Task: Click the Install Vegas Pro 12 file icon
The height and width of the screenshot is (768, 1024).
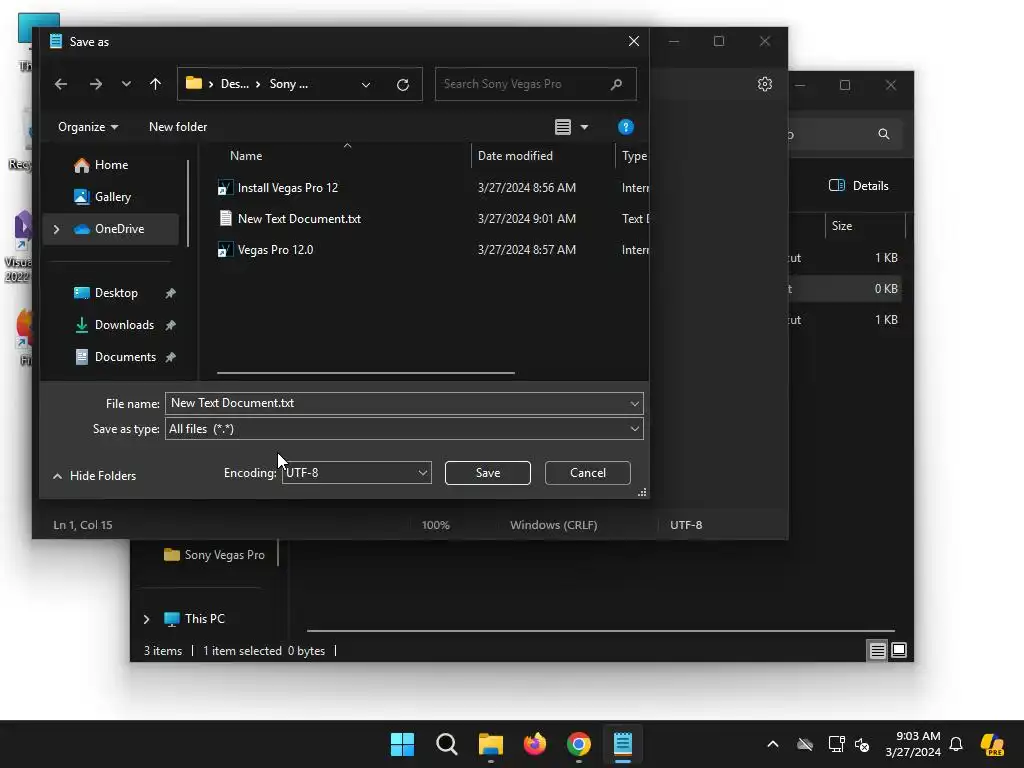Action: pos(225,188)
